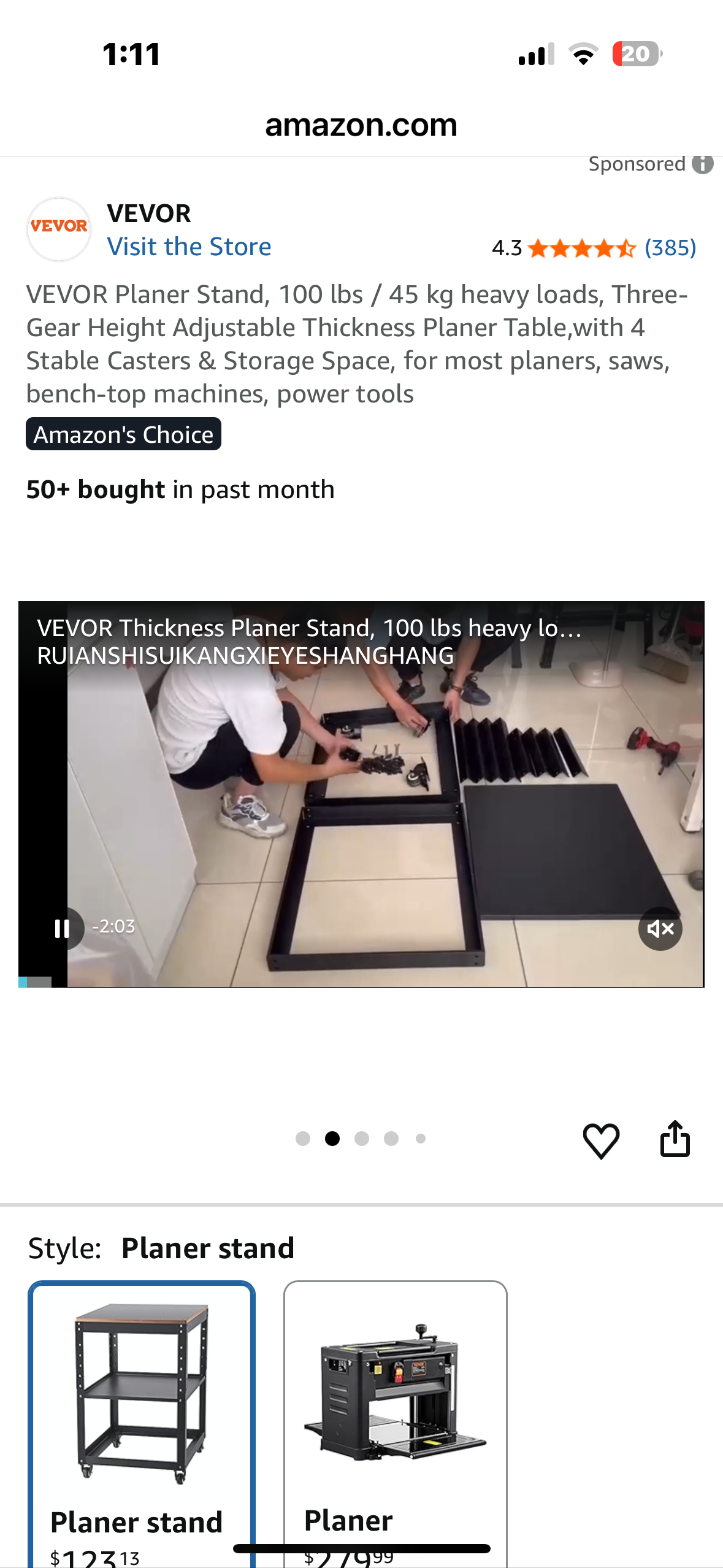
Task: Seek on the video progress bar
Action: 361,982
